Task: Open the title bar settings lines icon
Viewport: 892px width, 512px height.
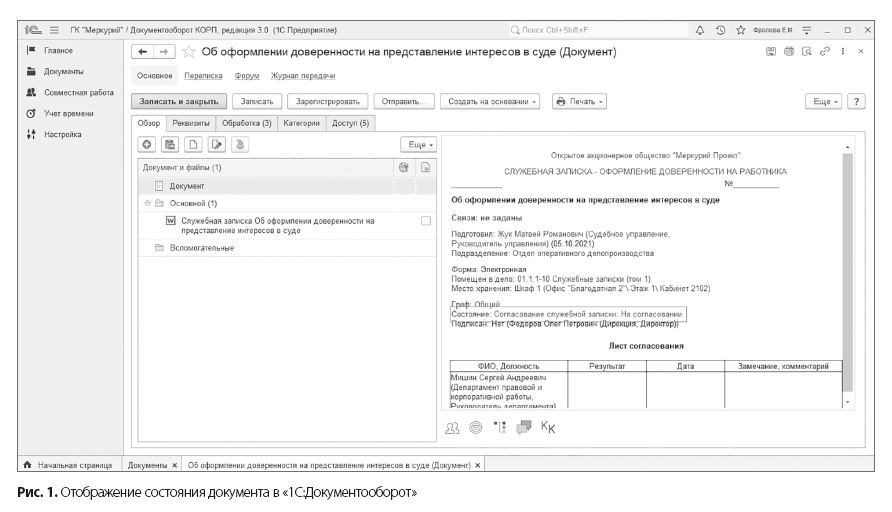Action: [x=807, y=30]
